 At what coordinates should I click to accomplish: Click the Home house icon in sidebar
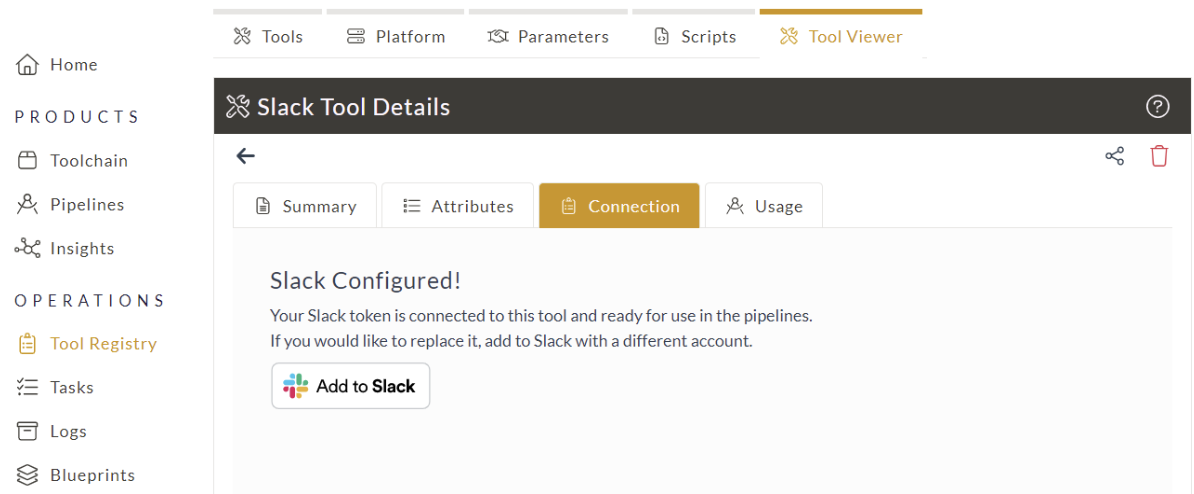coord(27,65)
